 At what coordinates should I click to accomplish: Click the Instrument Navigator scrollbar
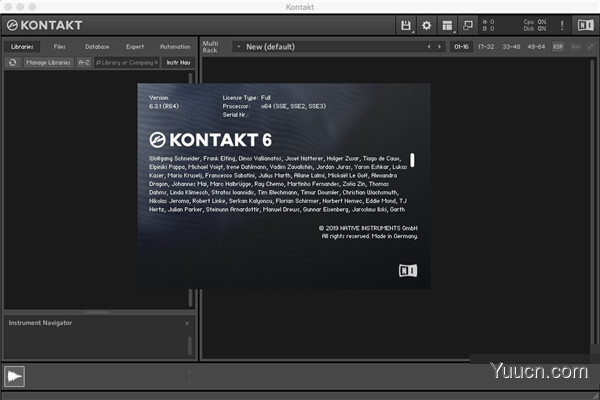(x=189, y=345)
